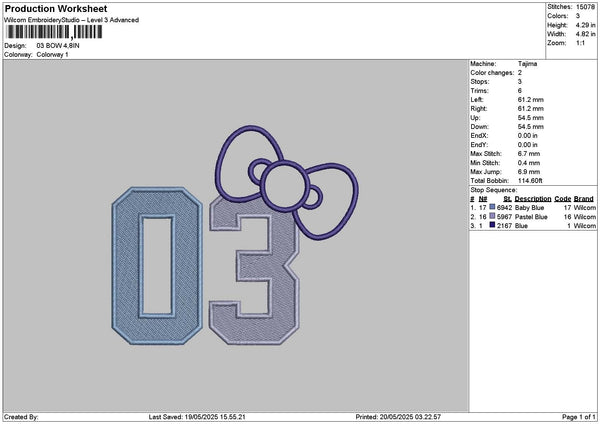
Task: Click the Stop Sequence heading
Action: pos(494,188)
